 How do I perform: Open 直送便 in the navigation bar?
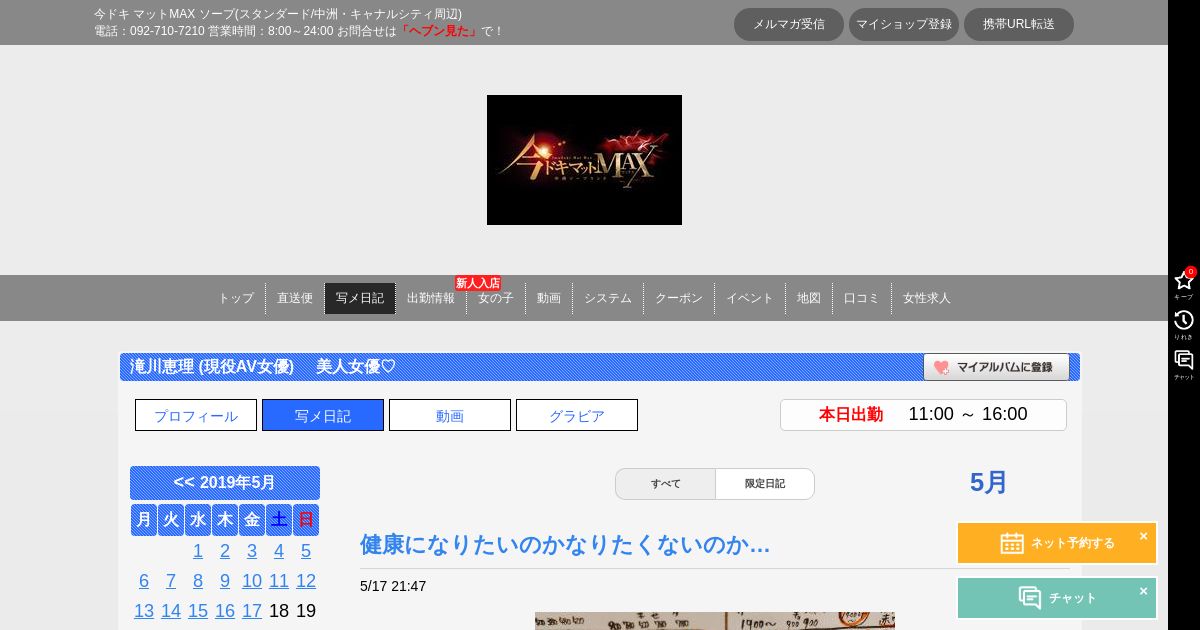[x=295, y=298]
